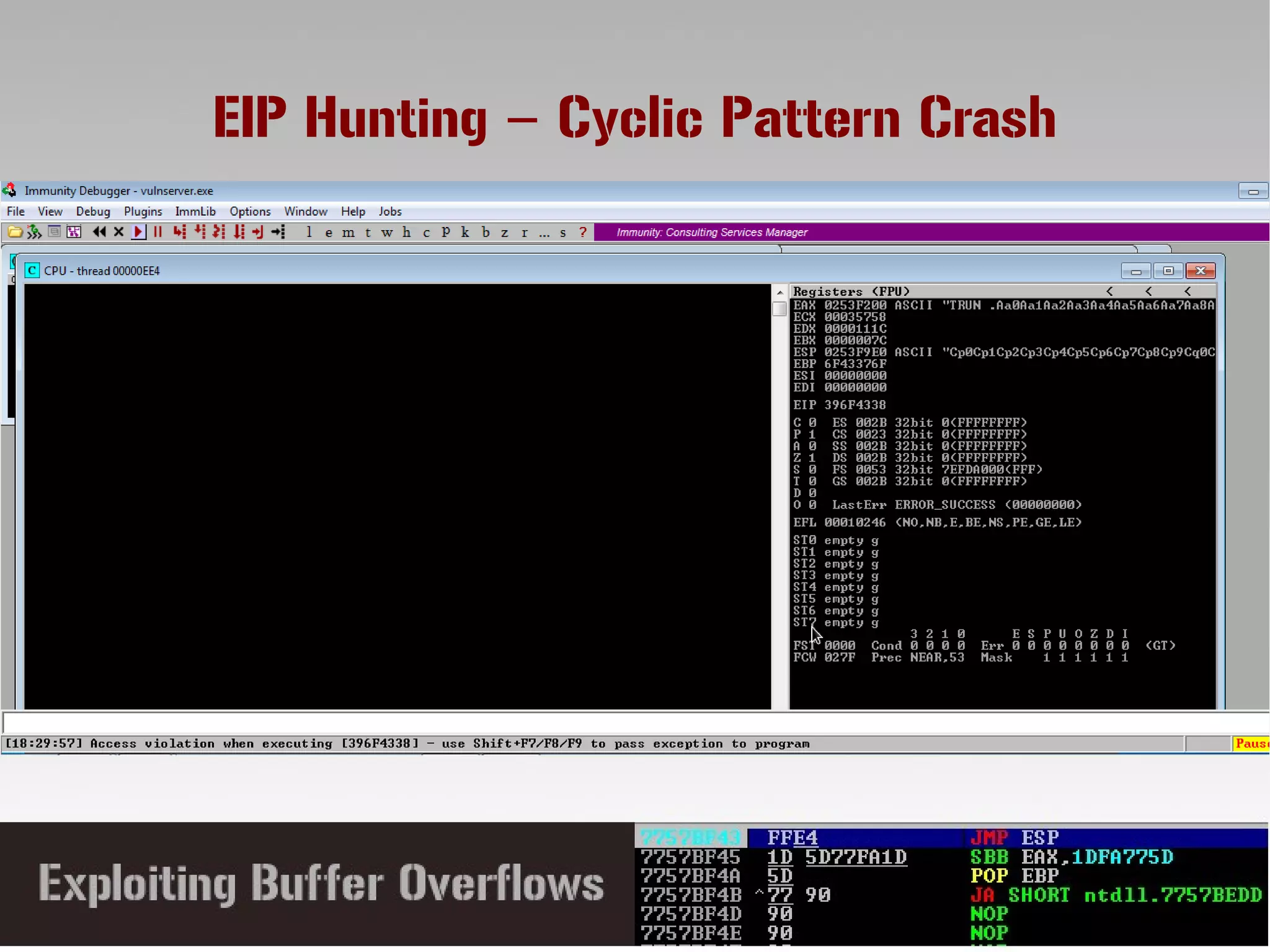Open the Jobs menu
This screenshot has height=952, width=1270.
point(390,211)
